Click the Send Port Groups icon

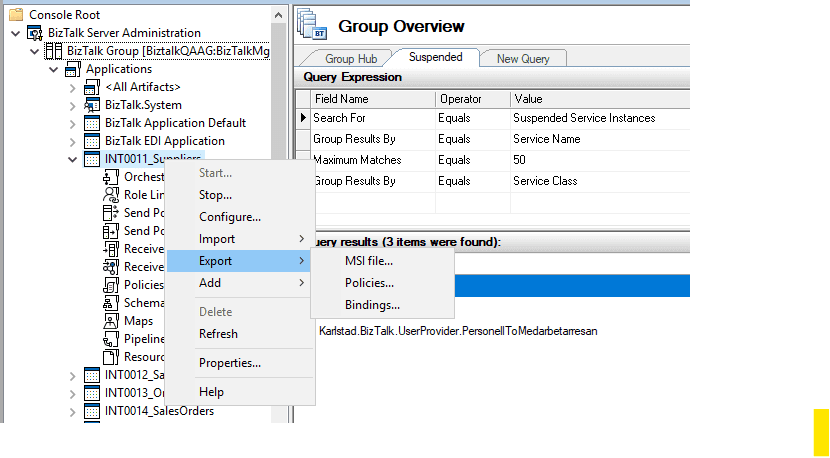pyautogui.click(x=111, y=213)
